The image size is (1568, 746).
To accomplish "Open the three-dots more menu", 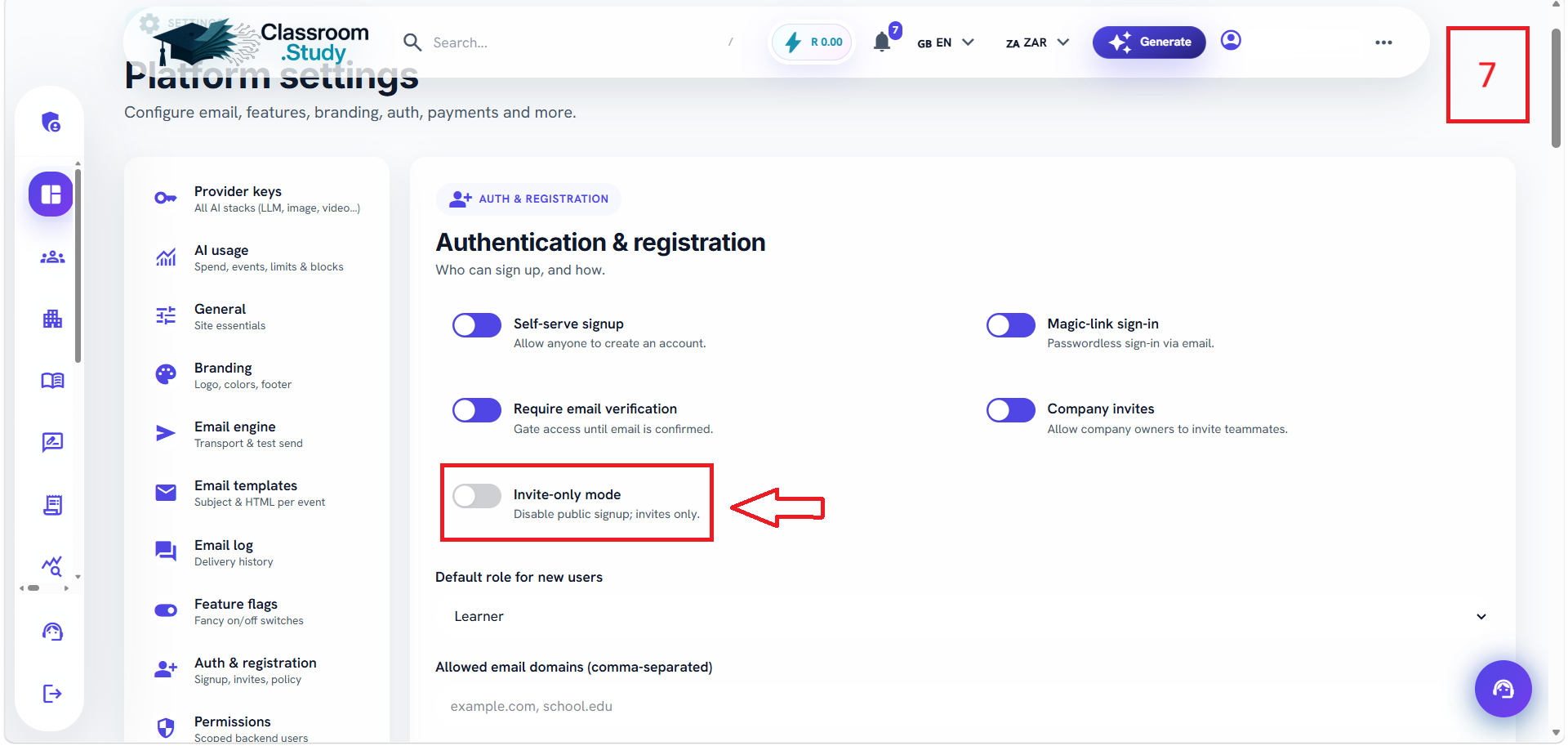I will (x=1383, y=42).
